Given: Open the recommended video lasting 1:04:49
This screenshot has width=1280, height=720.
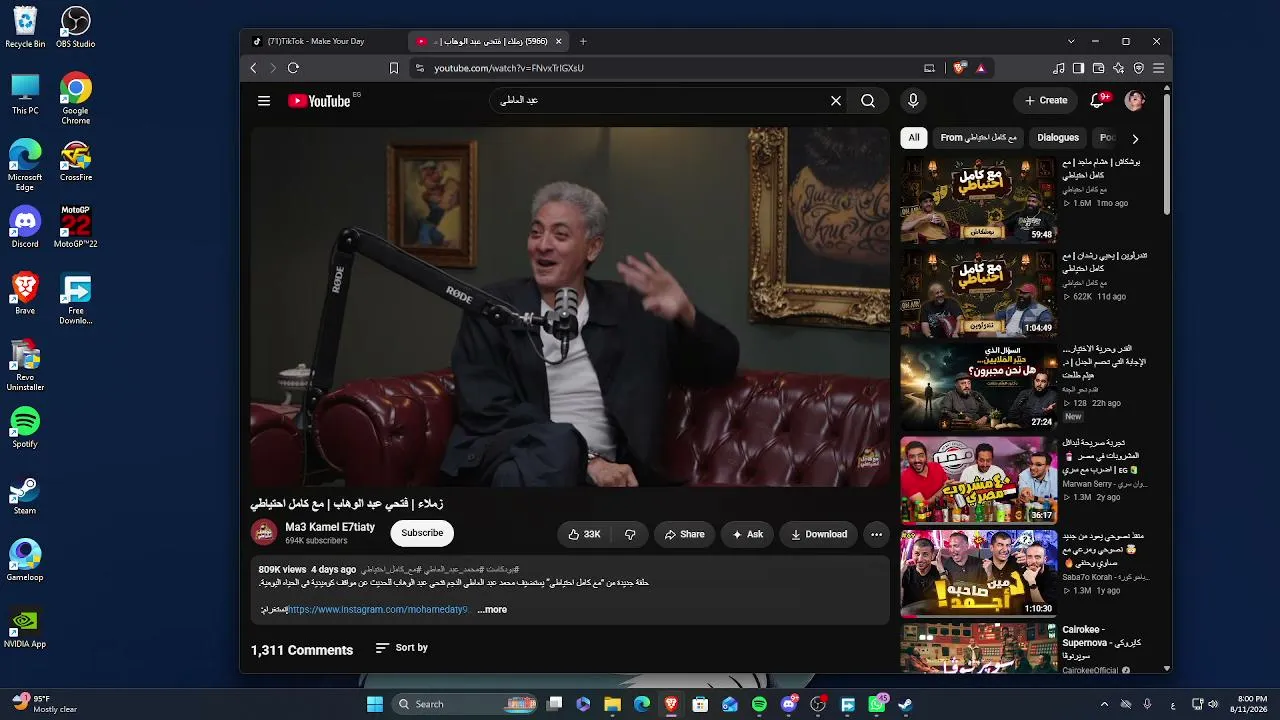Looking at the screenshot, I should pos(978,294).
